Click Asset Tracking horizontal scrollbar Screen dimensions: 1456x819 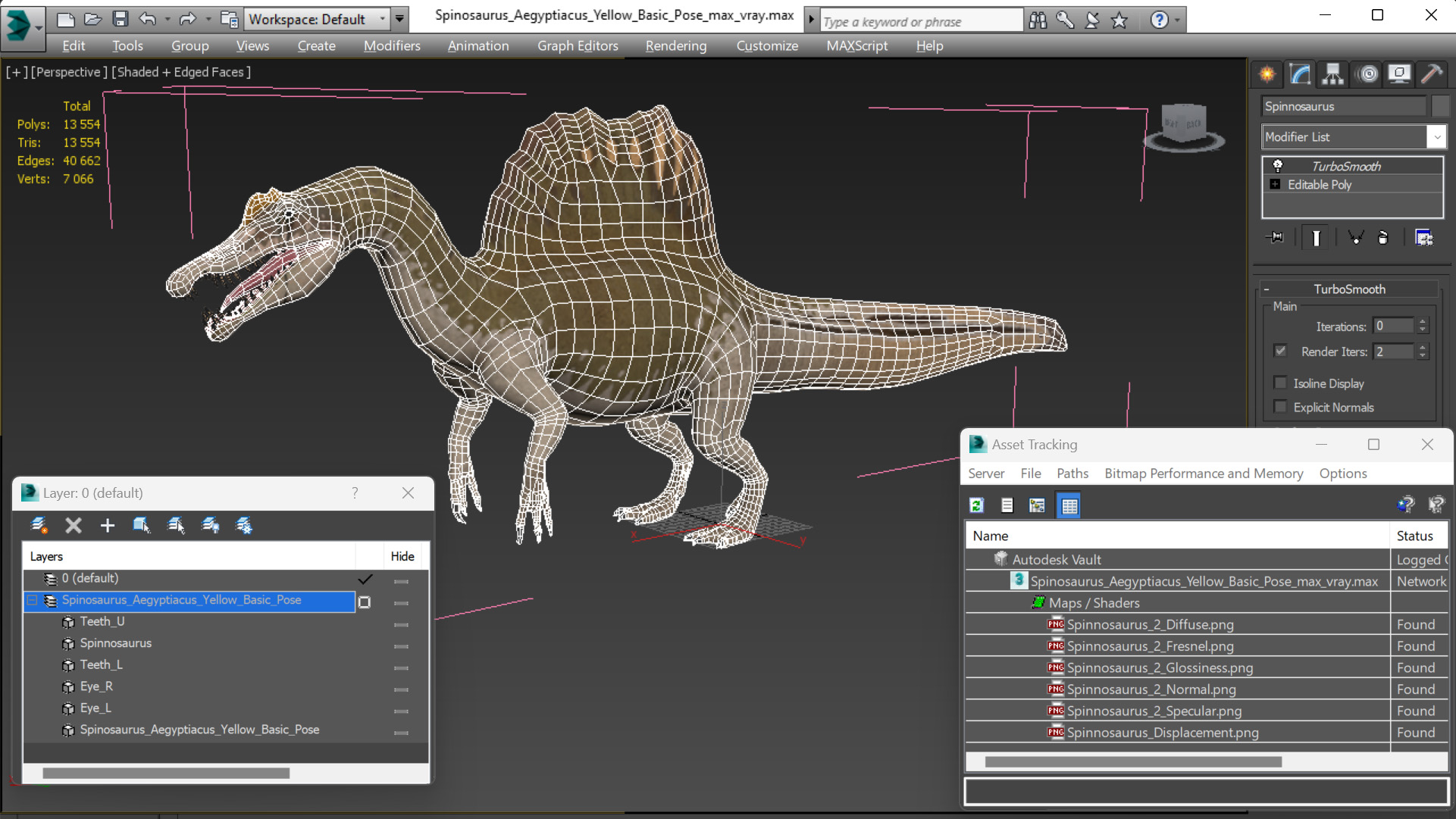(x=1132, y=761)
